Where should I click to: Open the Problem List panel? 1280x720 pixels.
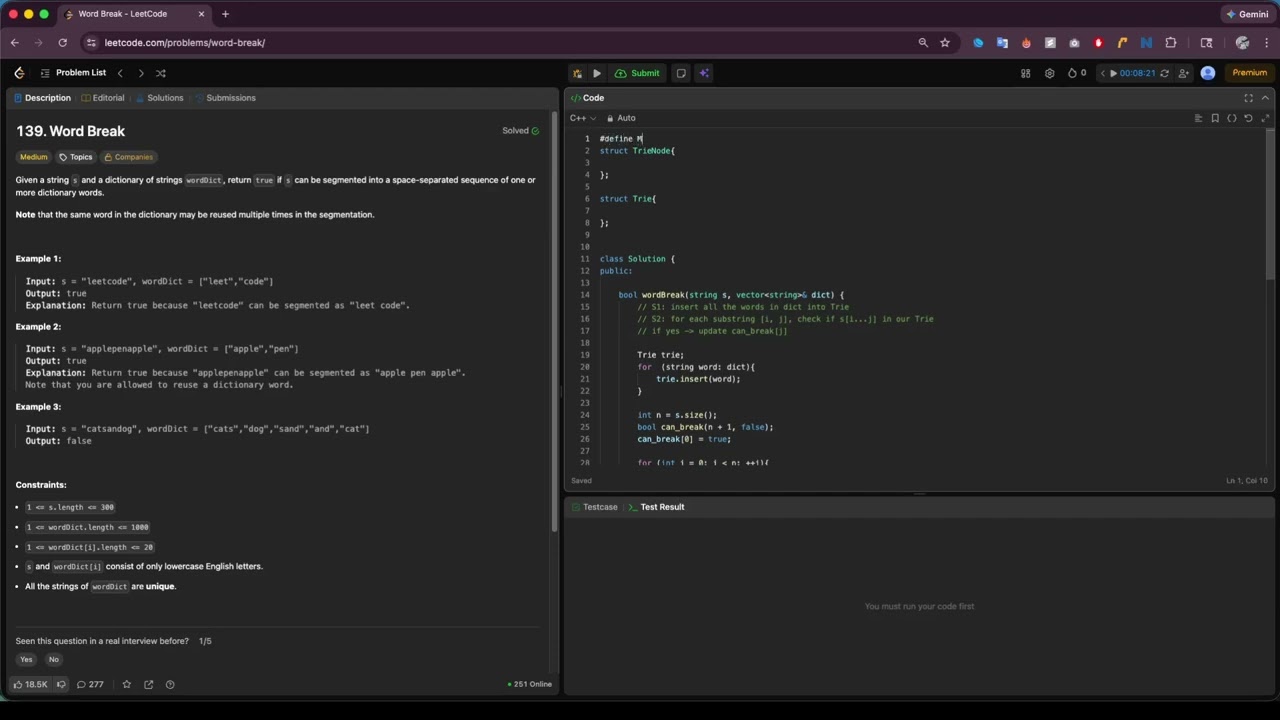[73, 73]
